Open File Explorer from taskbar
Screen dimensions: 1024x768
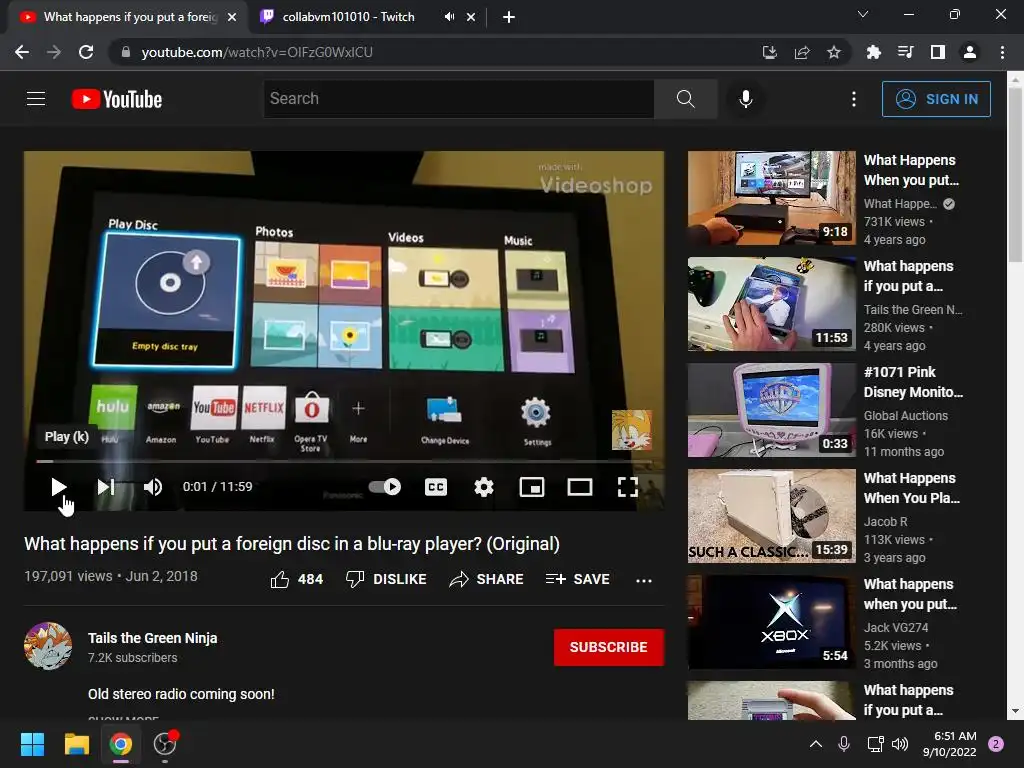coord(76,744)
